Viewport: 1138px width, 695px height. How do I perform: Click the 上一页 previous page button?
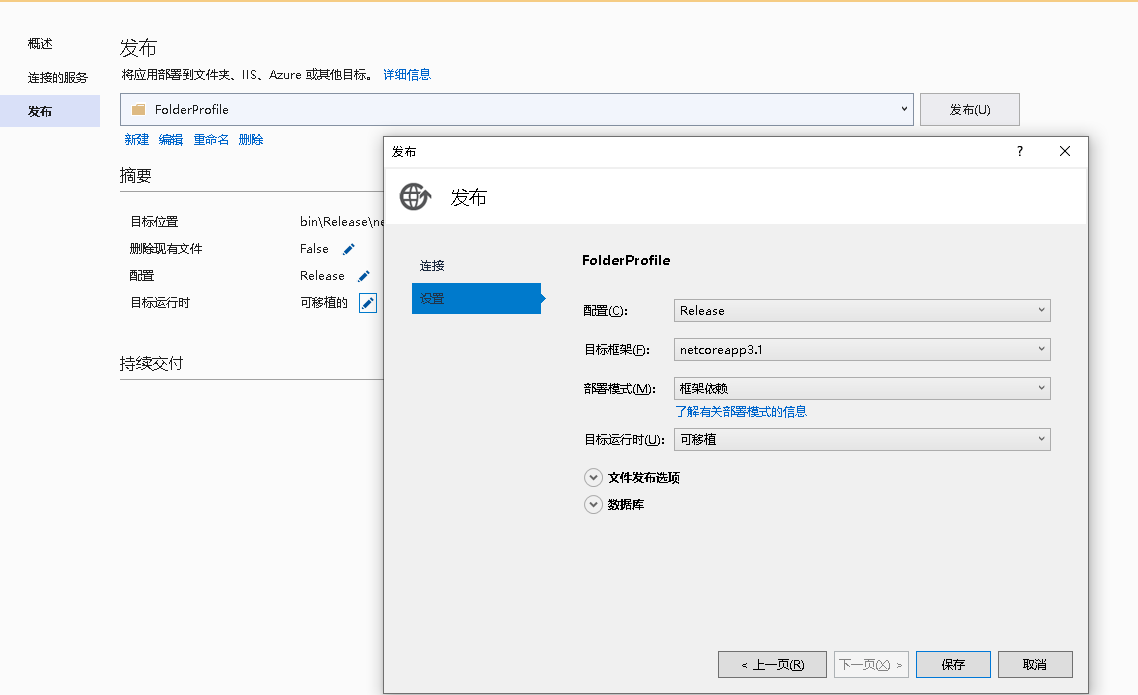tap(772, 665)
